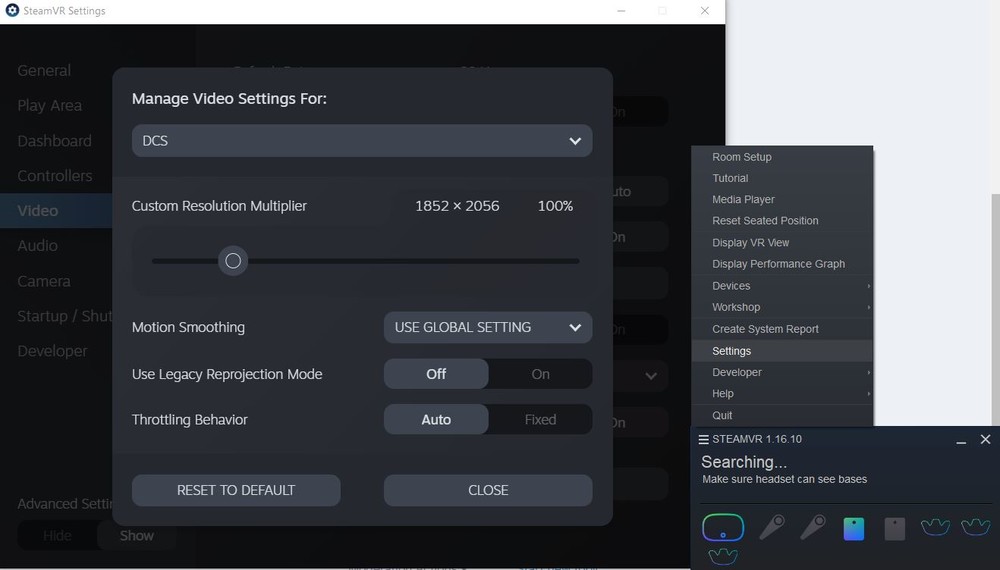
Task: Select Room Setup from the menu
Action: tap(783, 157)
